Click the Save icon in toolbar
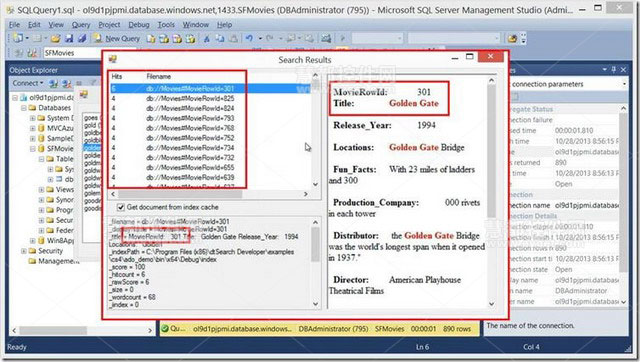The image size is (640, 362). (x=69, y=39)
